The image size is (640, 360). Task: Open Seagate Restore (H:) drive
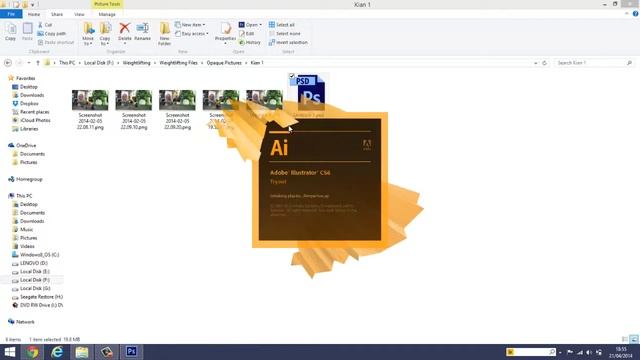click(41, 297)
